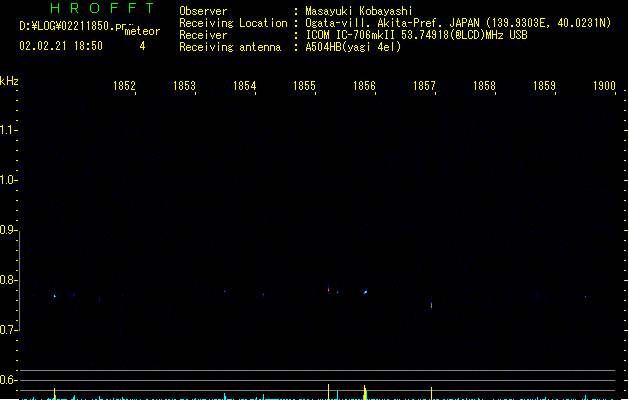This screenshot has height=400, width=629.
Task: Click the meteor echo near 1857
Action: (432, 305)
